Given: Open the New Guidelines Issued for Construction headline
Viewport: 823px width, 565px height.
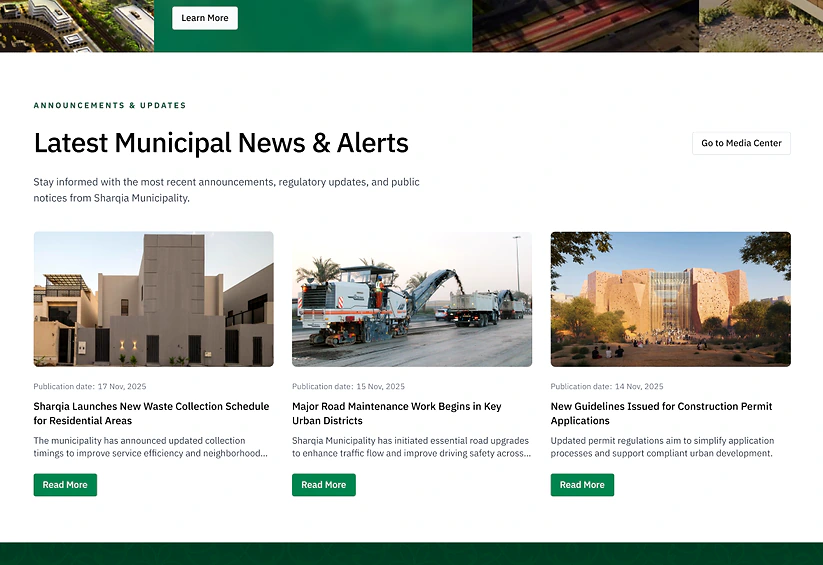Looking at the screenshot, I should coord(661,413).
